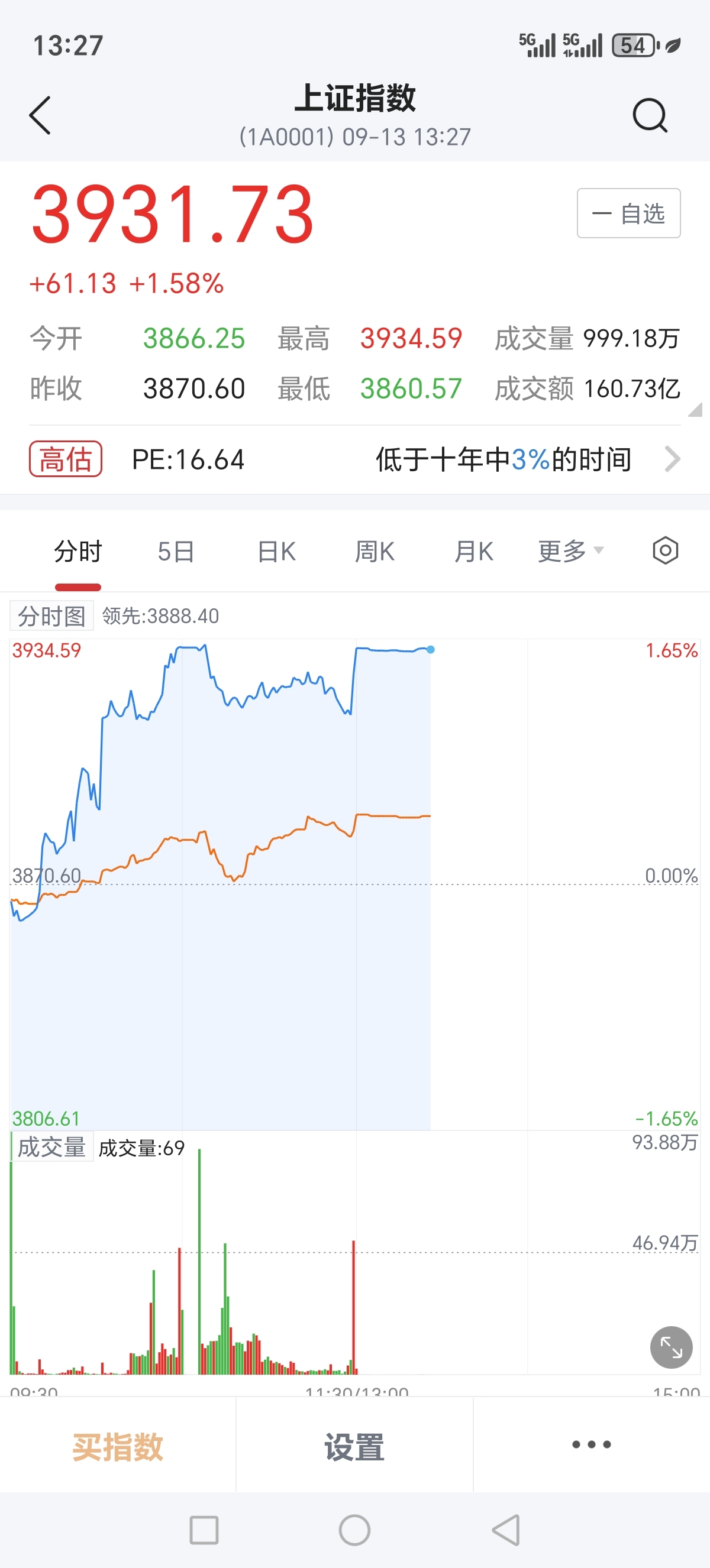Switch to the 日K tab
This screenshot has height=1568, width=710.
(x=276, y=552)
